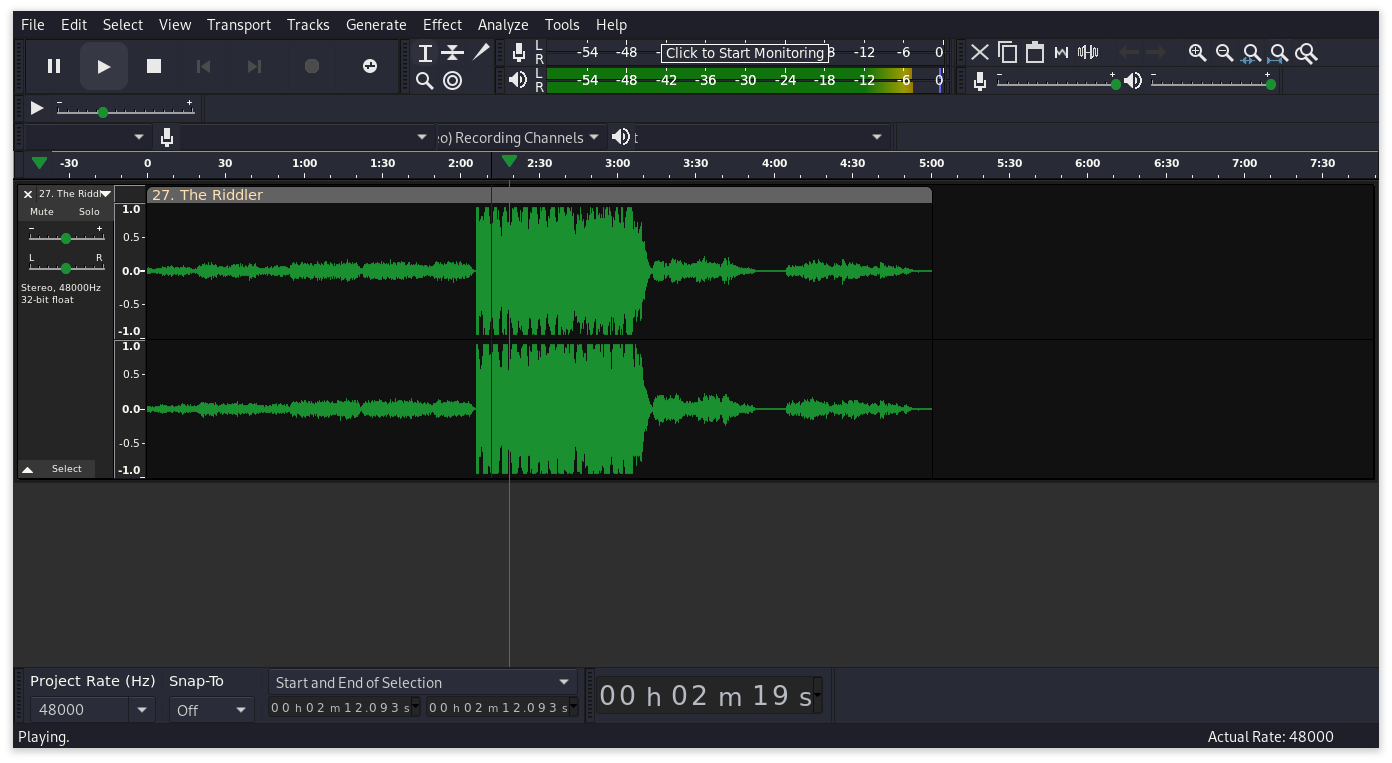1392x763 pixels.
Task: Zoom in on the timeline
Action: coord(1197,52)
